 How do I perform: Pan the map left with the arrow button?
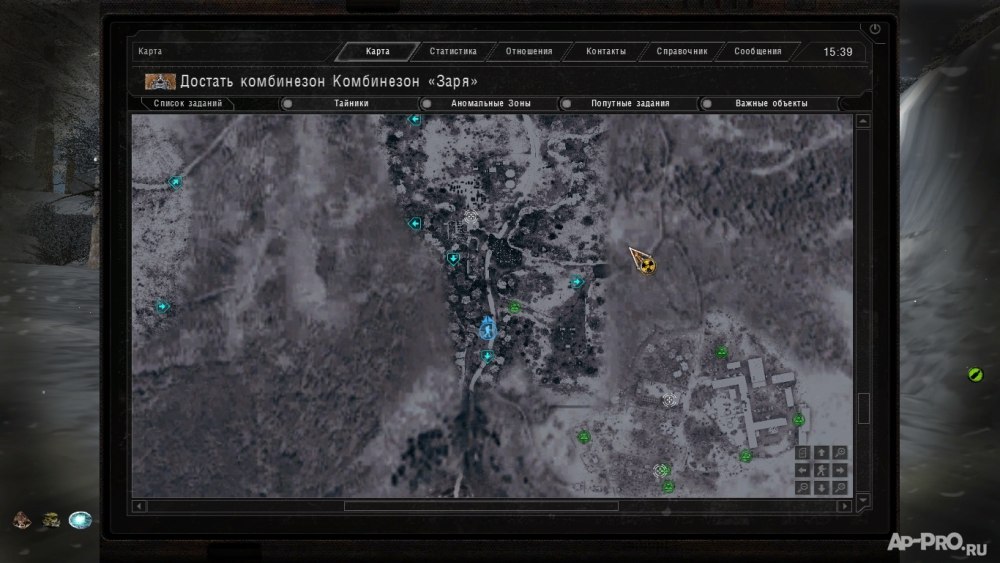click(803, 469)
